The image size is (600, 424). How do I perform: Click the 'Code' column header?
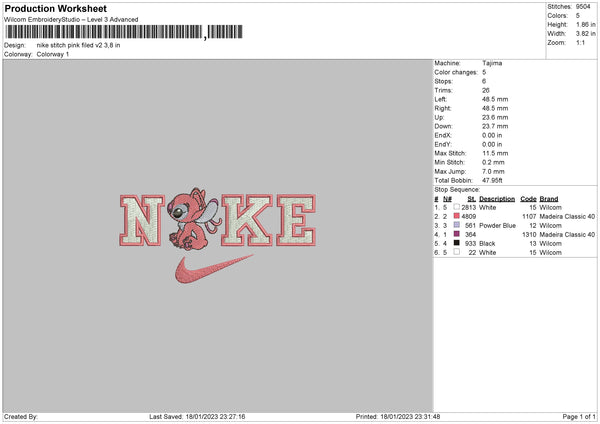(x=528, y=199)
